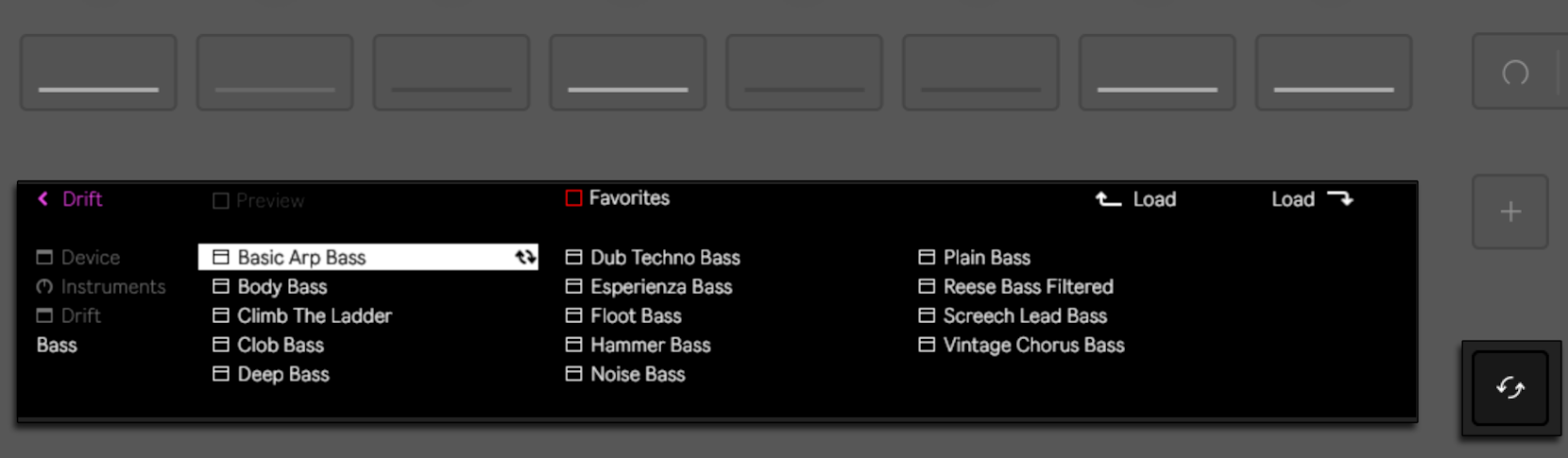Select the Dub Techno Bass preset
Image resolution: width=1568 pixels, height=458 pixels.
click(x=664, y=257)
